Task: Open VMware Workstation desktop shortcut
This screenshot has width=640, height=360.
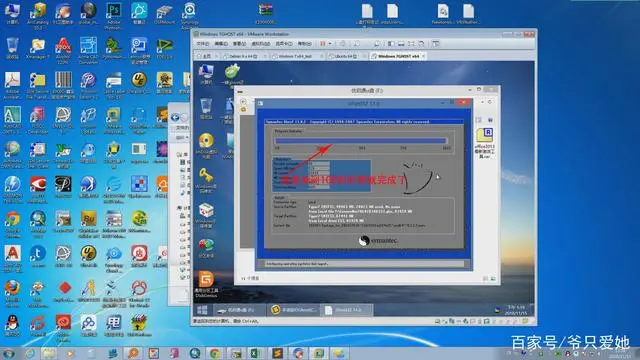Action: [x=113, y=120]
